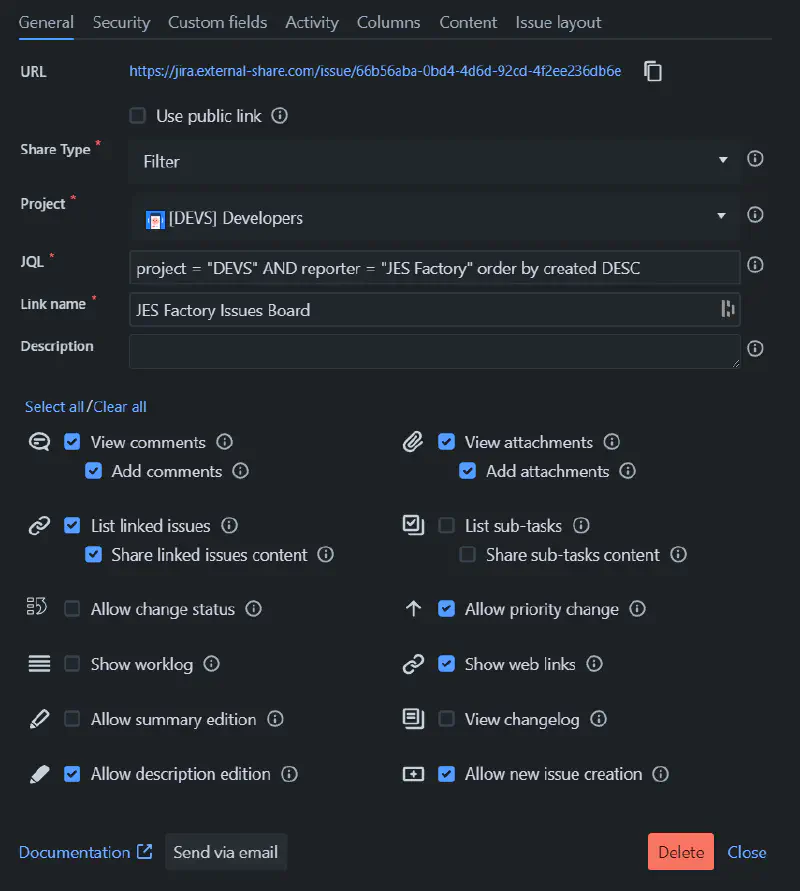Click info icon beside Allow priority change

[x=638, y=609]
